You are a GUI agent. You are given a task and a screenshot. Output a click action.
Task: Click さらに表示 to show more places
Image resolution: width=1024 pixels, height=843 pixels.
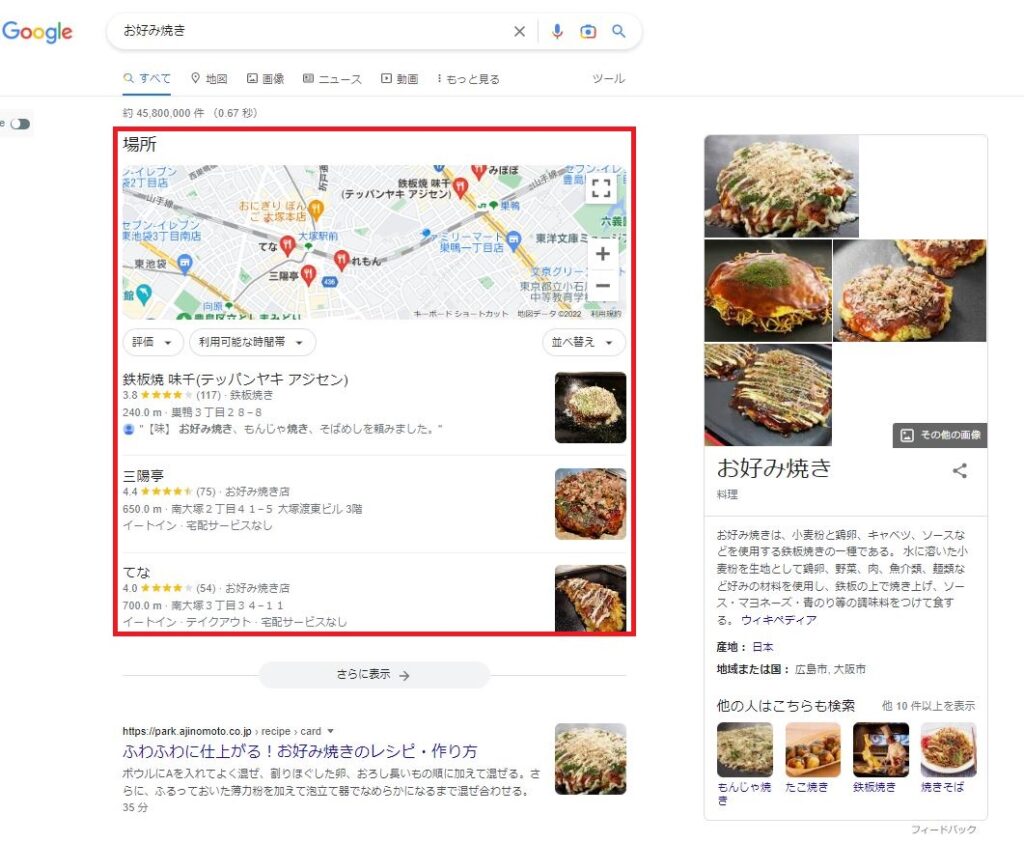(x=374, y=675)
